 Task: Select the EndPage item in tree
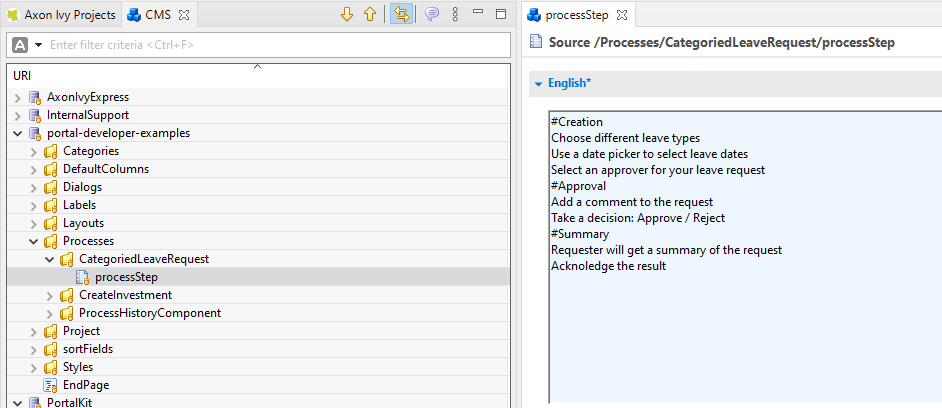pos(85,385)
